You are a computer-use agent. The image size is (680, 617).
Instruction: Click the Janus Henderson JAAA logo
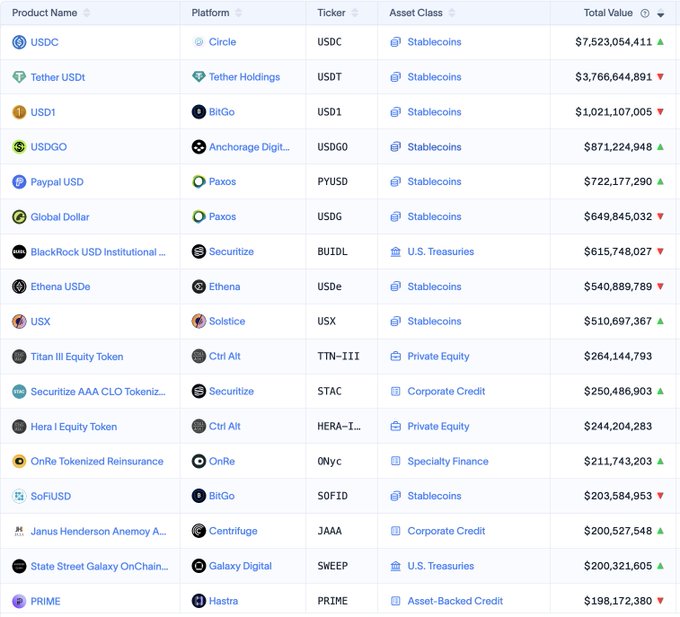pyautogui.click(x=19, y=531)
